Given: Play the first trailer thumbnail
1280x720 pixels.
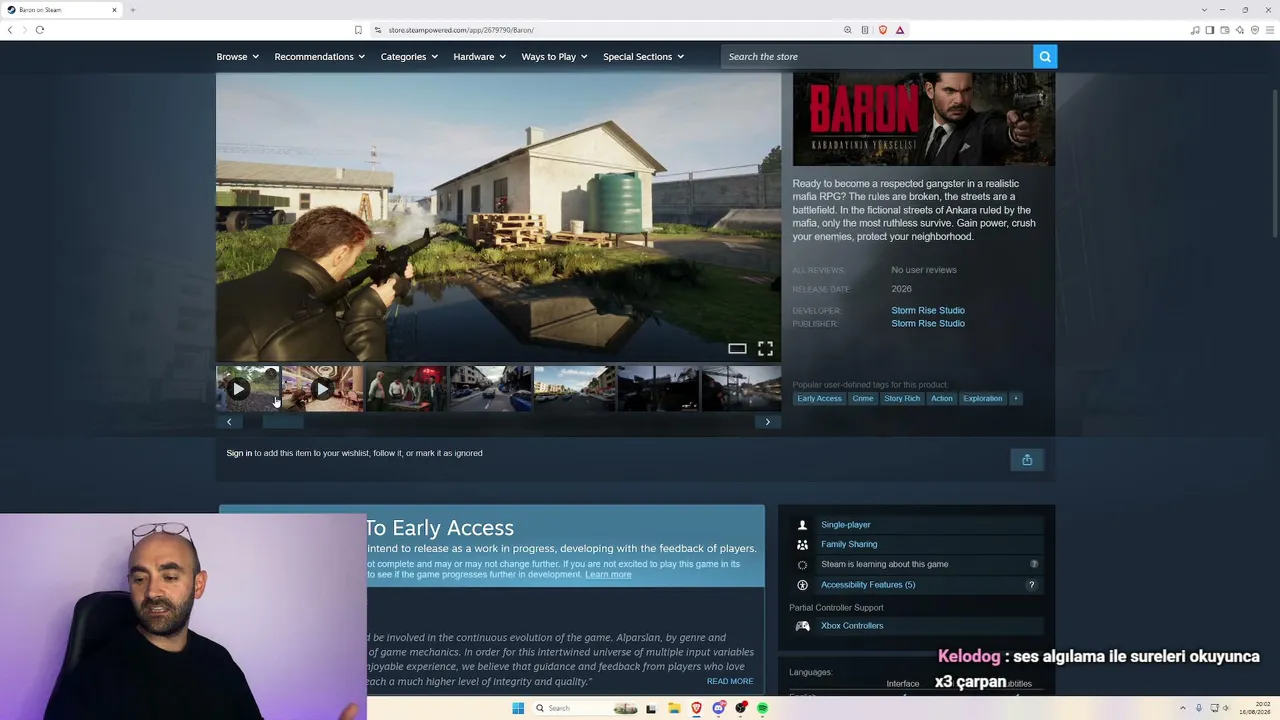Looking at the screenshot, I should (247, 389).
